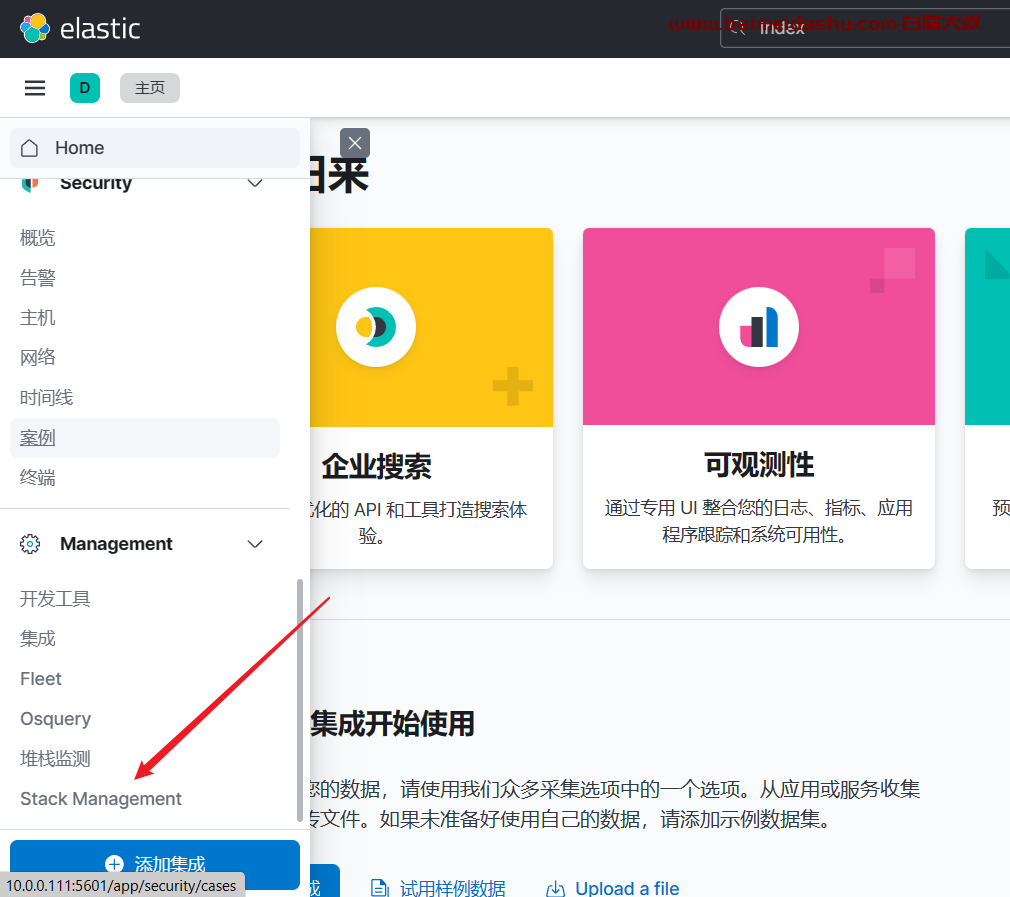Click the 集成开始使用 heading
This screenshot has width=1010, height=897.
392,724
